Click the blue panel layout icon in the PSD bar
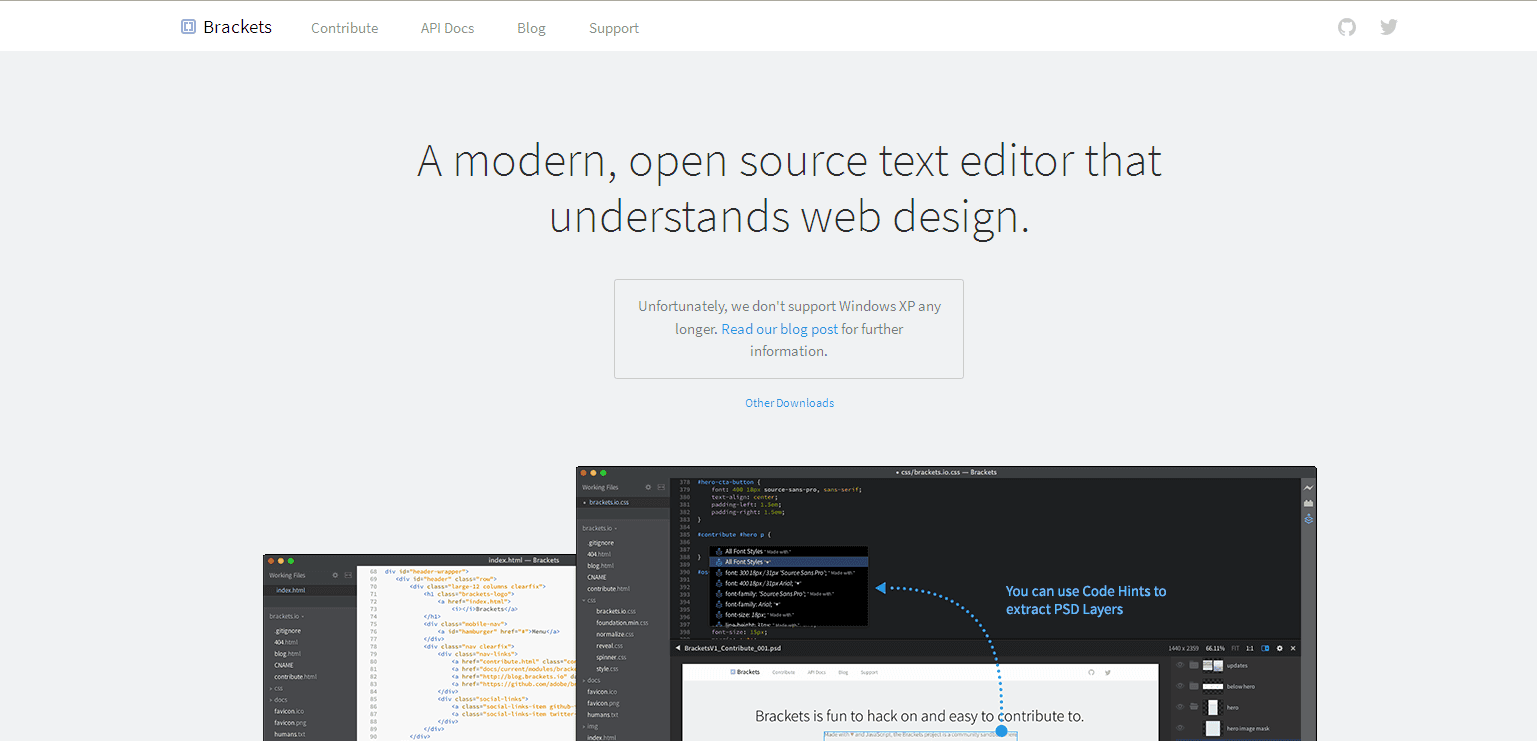1537x741 pixels. [1265, 648]
